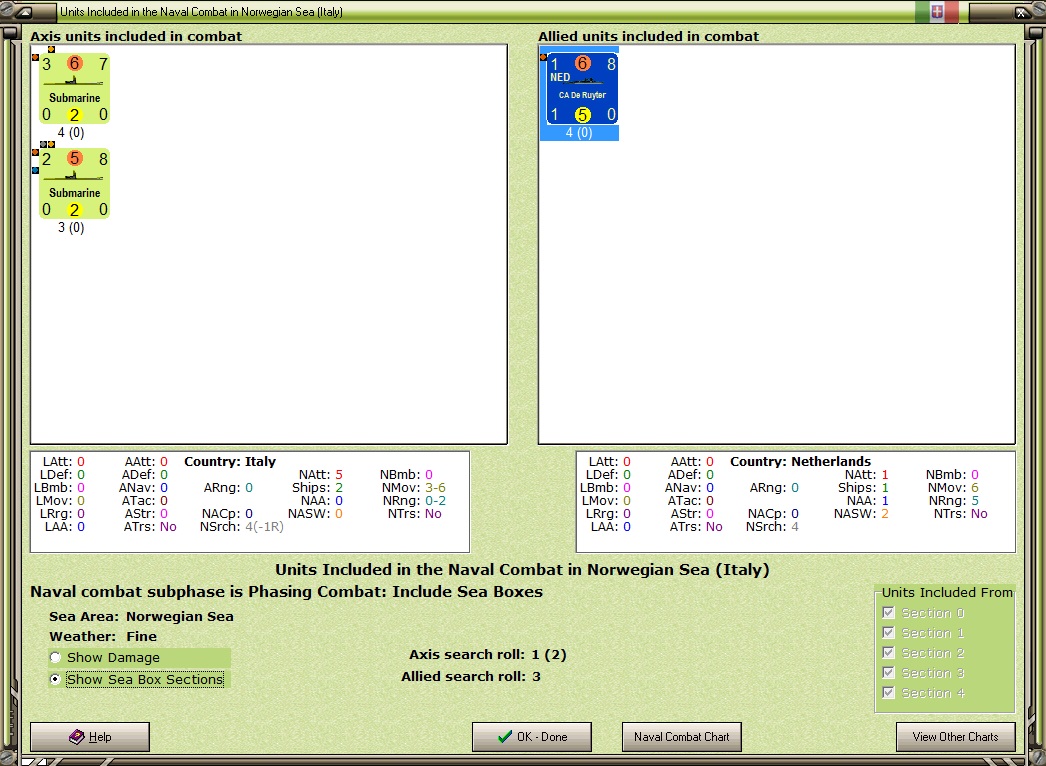
Task: Select the CA De Ruyter unit counter
Action: click(582, 89)
